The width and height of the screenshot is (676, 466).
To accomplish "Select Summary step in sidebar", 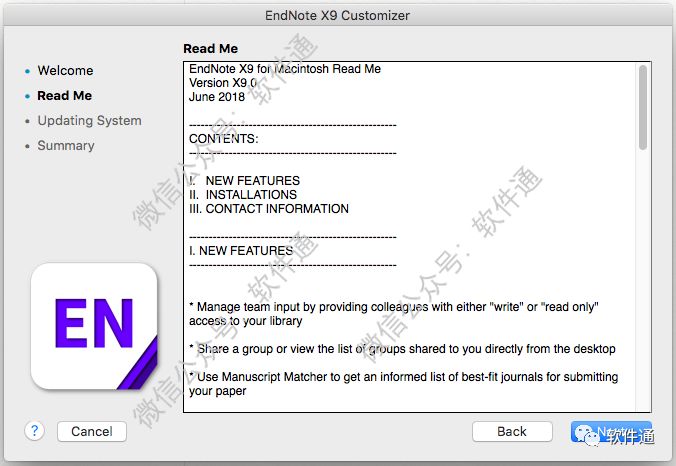I will [x=66, y=145].
